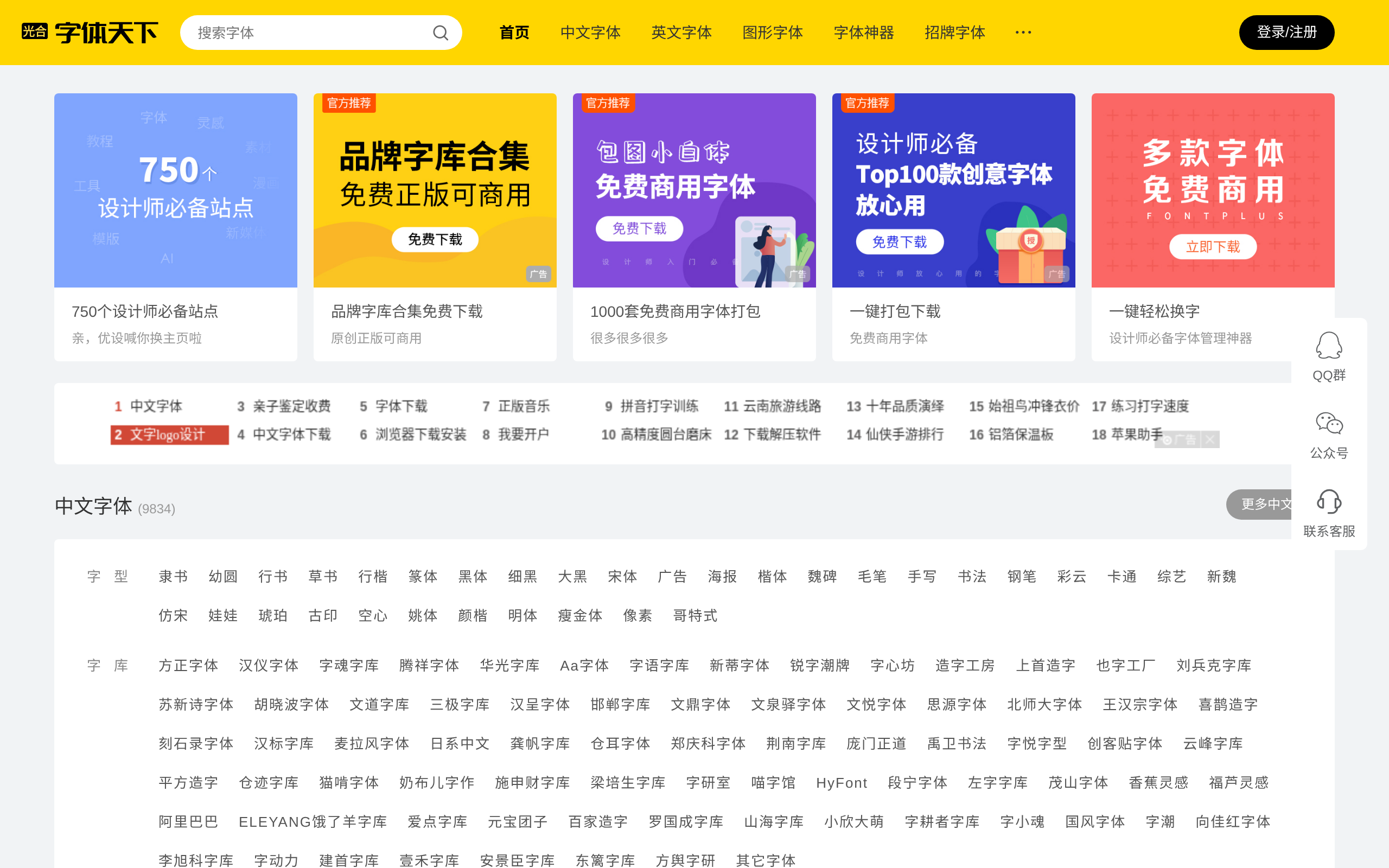Image resolution: width=1389 pixels, height=868 pixels.
Task: Open the QQ群 penguin icon
Action: [1329, 346]
